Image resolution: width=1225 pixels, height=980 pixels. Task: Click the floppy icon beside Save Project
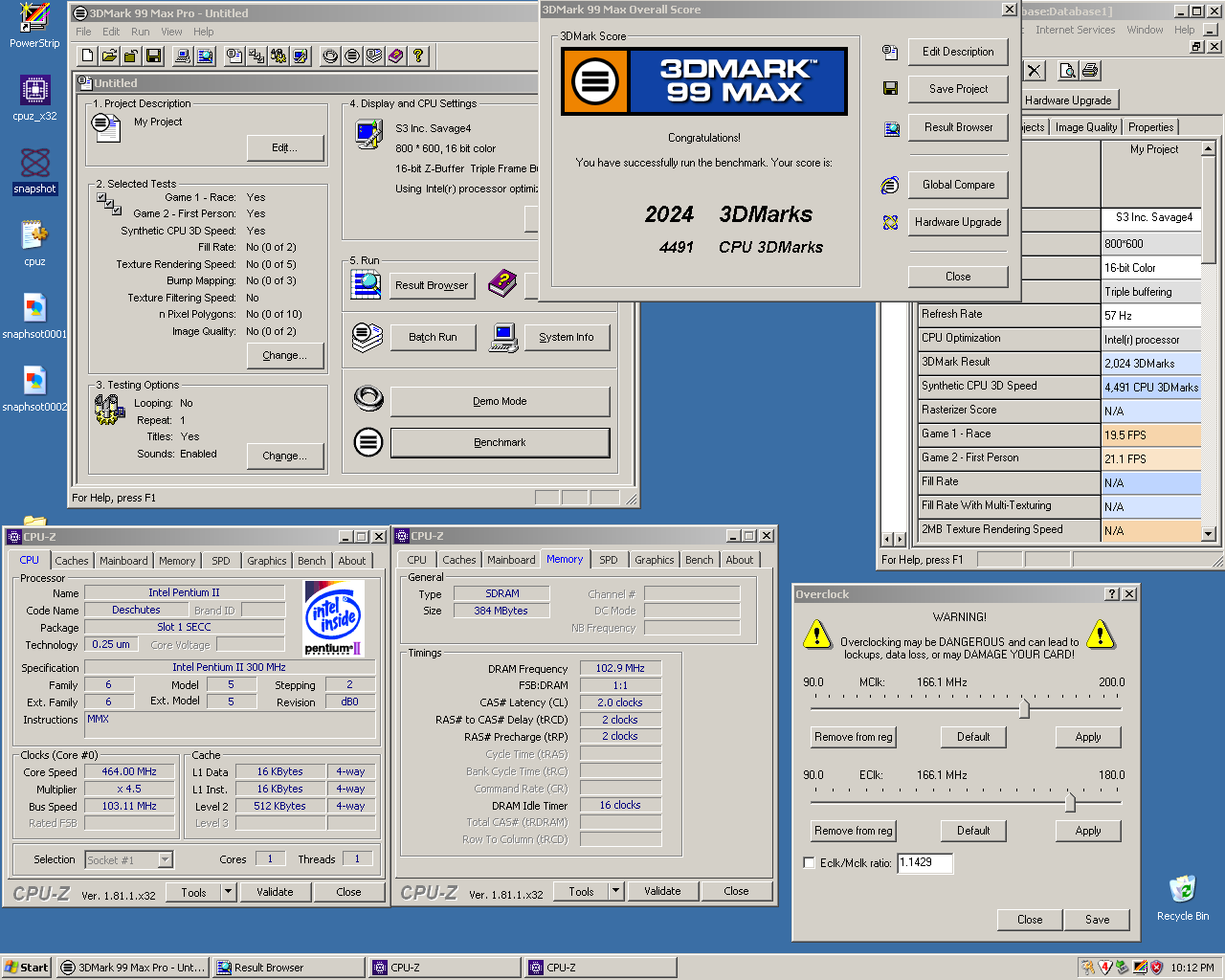click(x=890, y=88)
